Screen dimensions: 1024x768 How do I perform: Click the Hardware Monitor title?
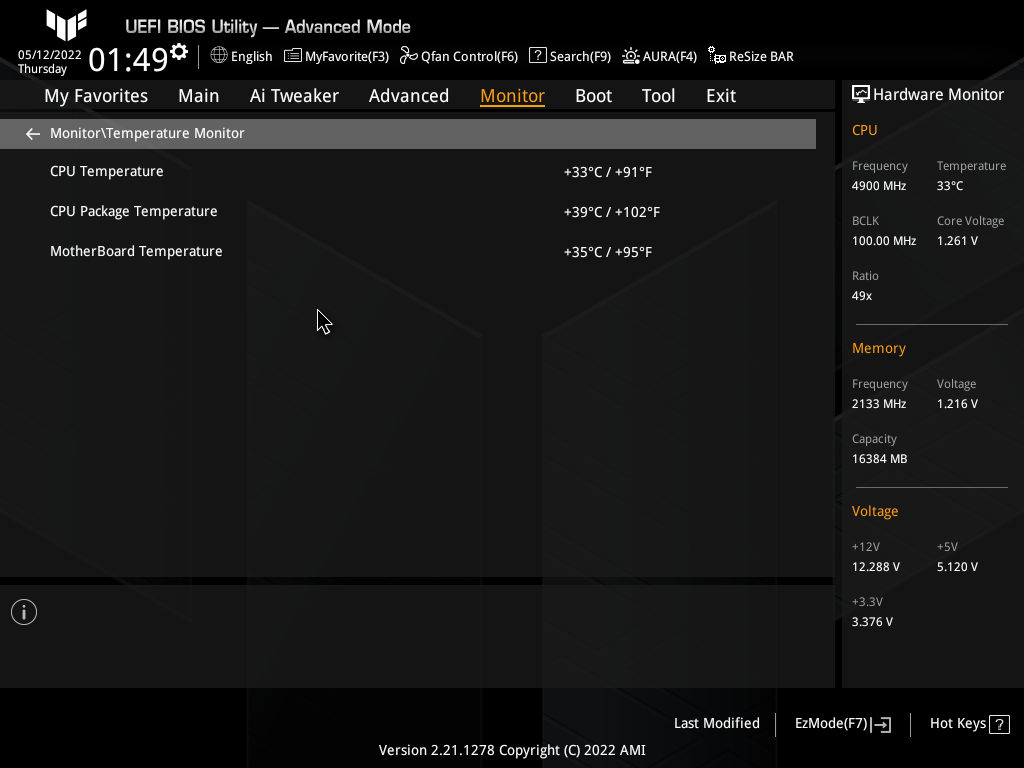938,95
